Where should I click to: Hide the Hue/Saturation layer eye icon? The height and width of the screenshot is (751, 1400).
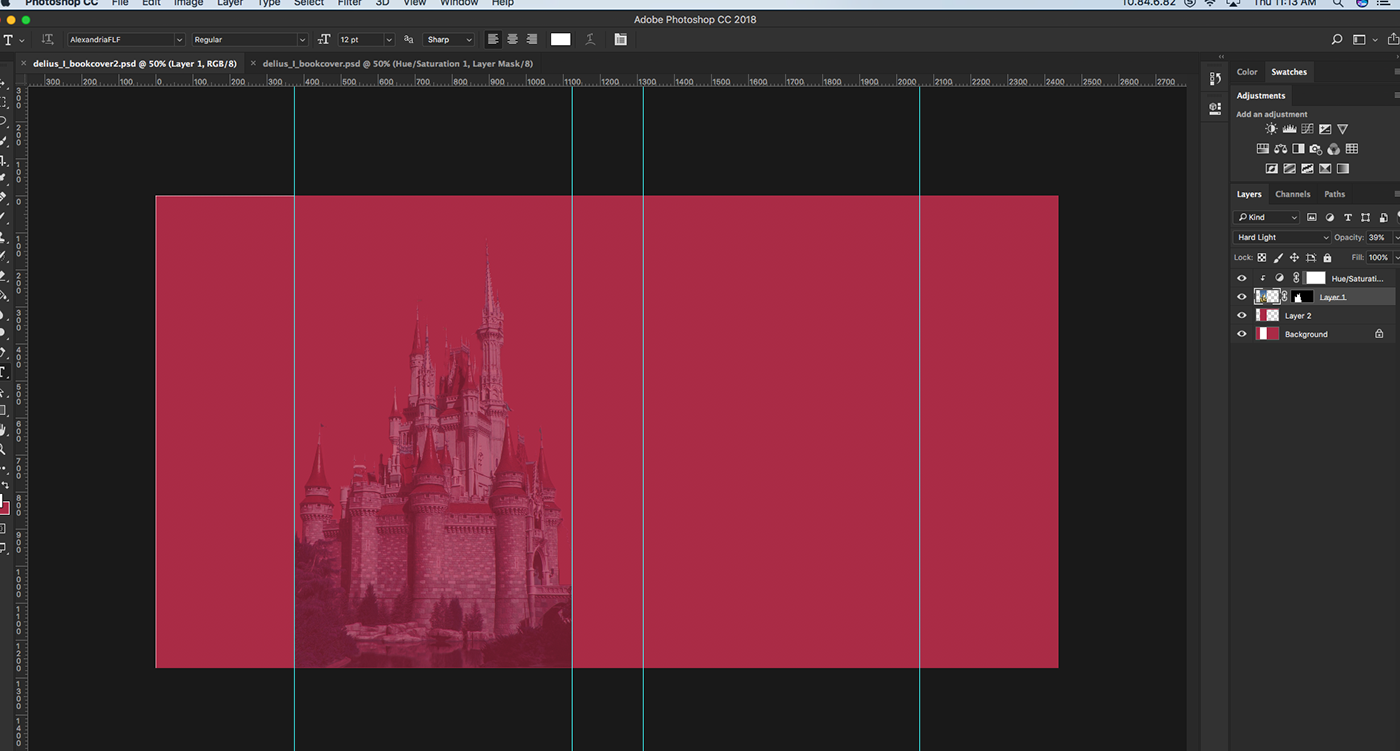[1242, 278]
